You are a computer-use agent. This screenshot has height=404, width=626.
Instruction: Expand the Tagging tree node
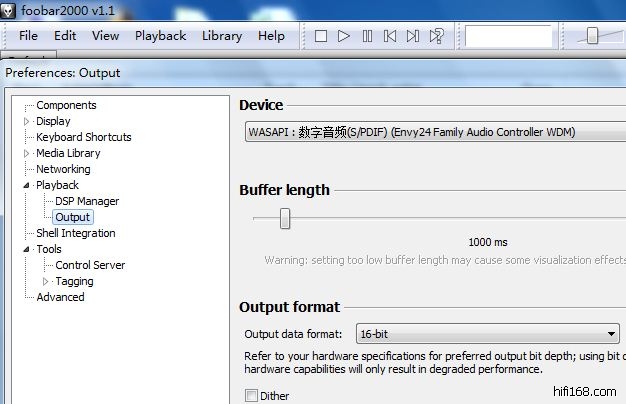point(46,281)
